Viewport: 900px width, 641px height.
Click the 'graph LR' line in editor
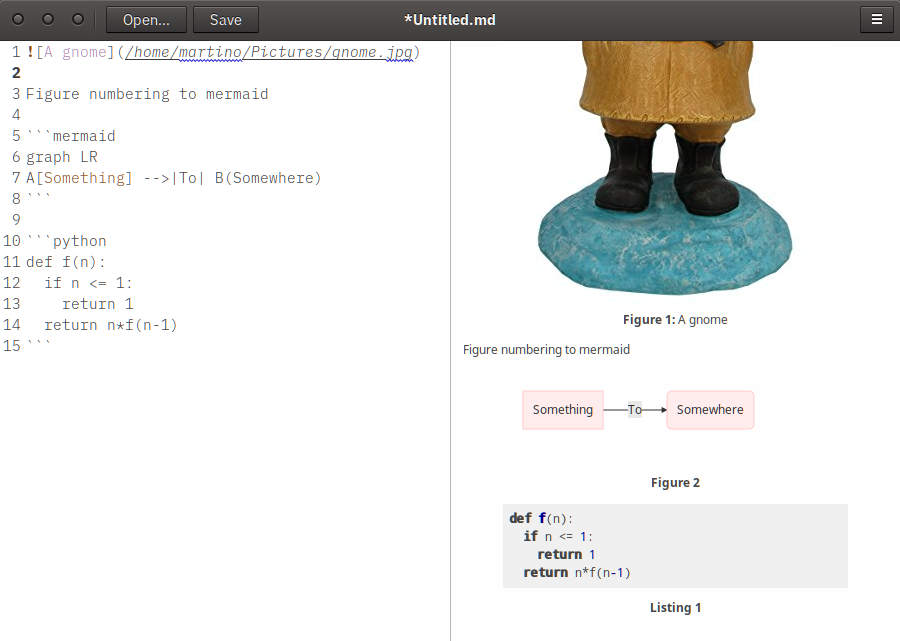point(62,157)
